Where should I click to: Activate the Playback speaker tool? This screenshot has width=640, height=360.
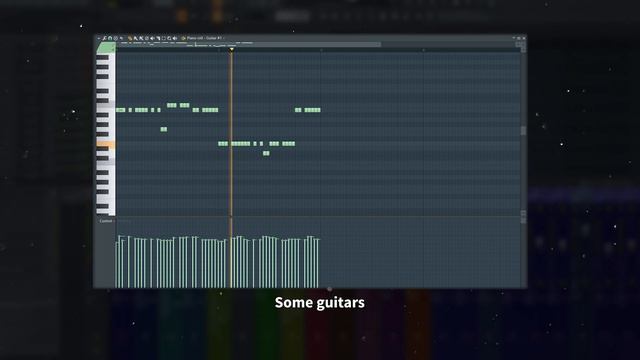coord(175,38)
